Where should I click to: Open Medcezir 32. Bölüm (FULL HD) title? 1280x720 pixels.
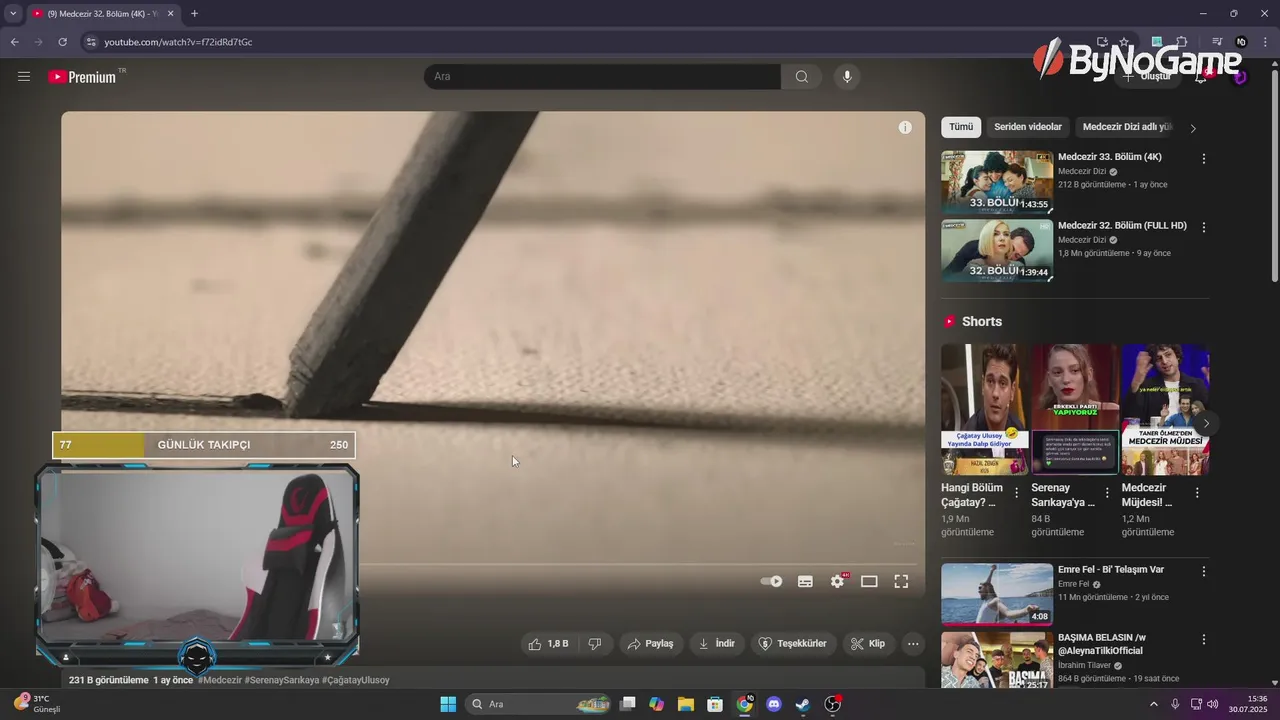(1122, 226)
